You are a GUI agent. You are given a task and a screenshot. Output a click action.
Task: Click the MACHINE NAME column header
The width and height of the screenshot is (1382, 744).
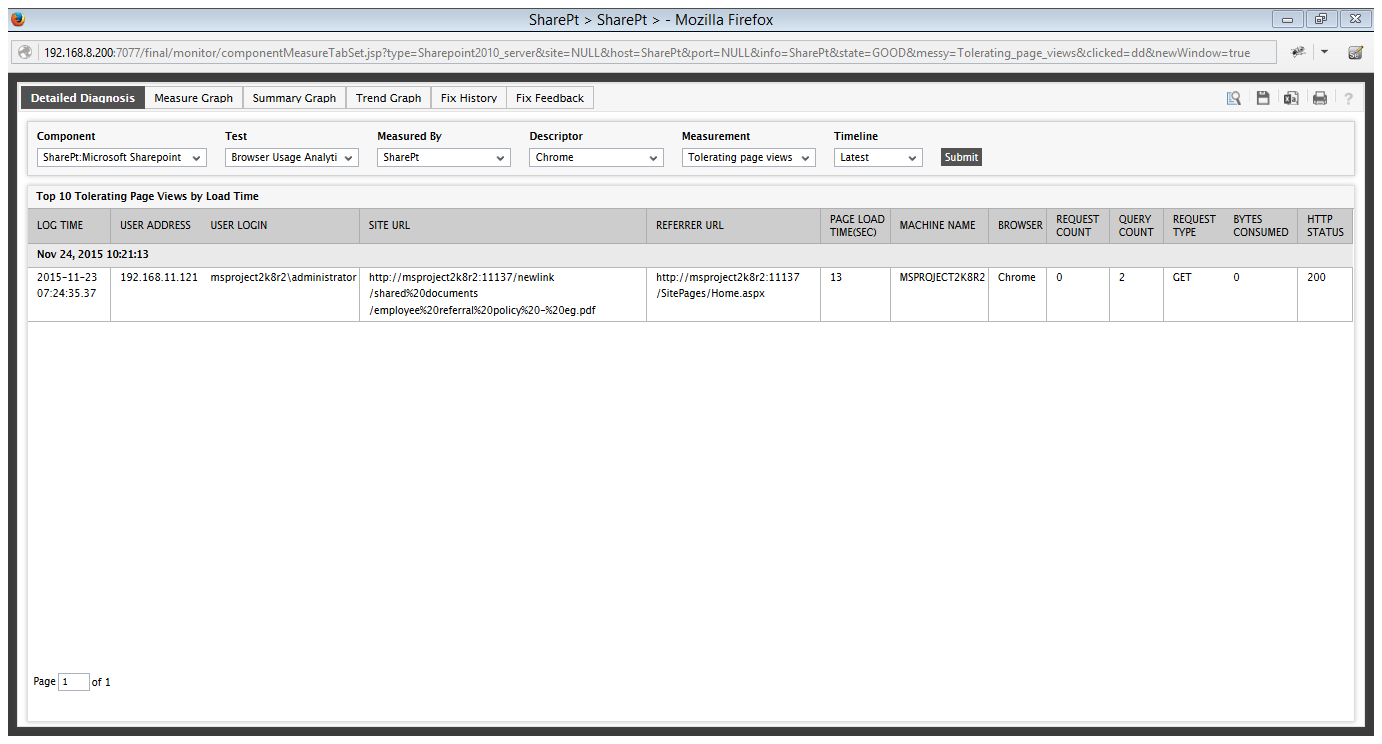pos(937,225)
